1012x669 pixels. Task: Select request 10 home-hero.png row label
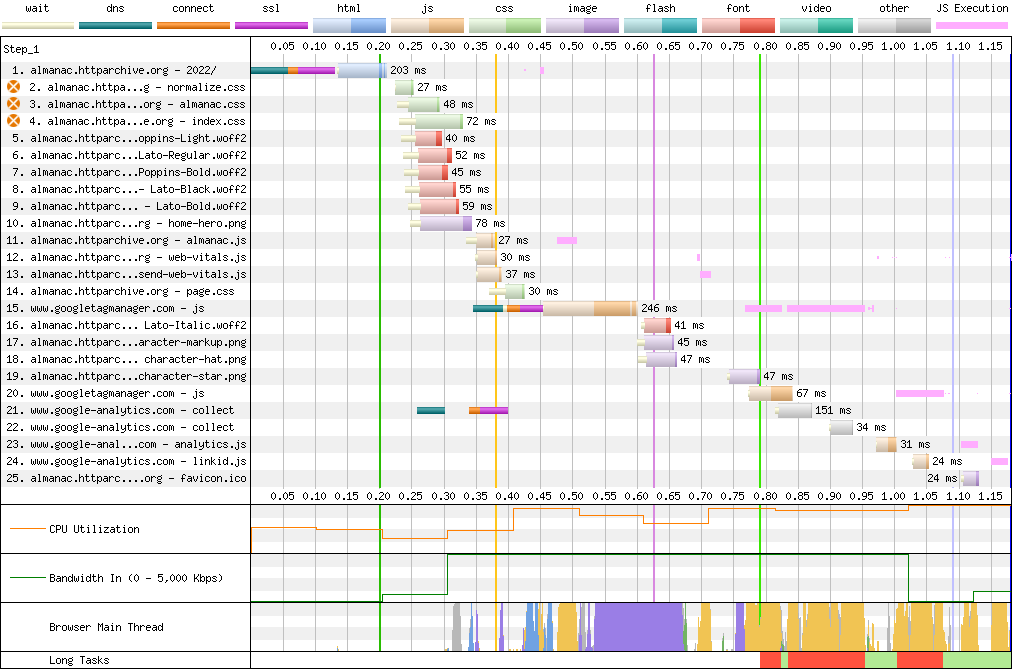coord(138,223)
